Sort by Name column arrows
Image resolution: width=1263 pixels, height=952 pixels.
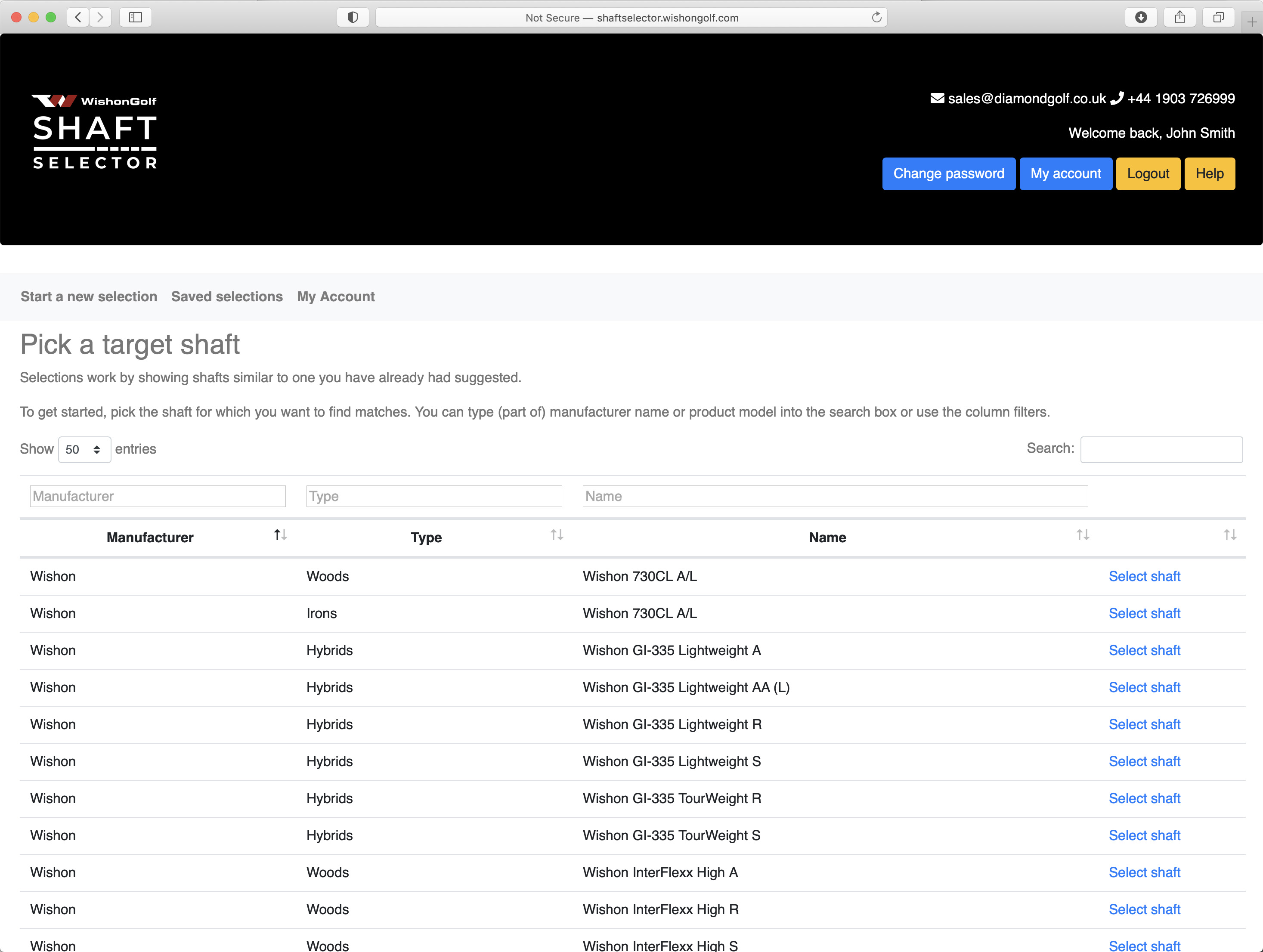pos(1083,535)
